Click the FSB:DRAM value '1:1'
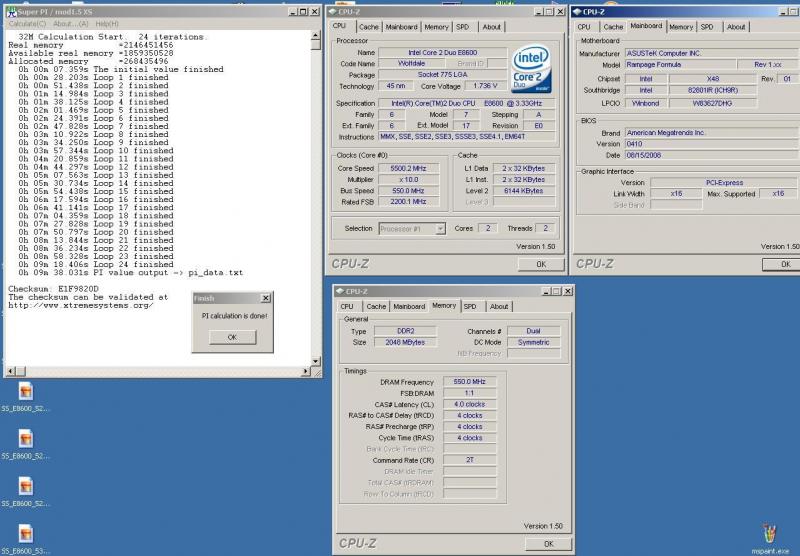The width and height of the screenshot is (800, 556). (x=469, y=393)
